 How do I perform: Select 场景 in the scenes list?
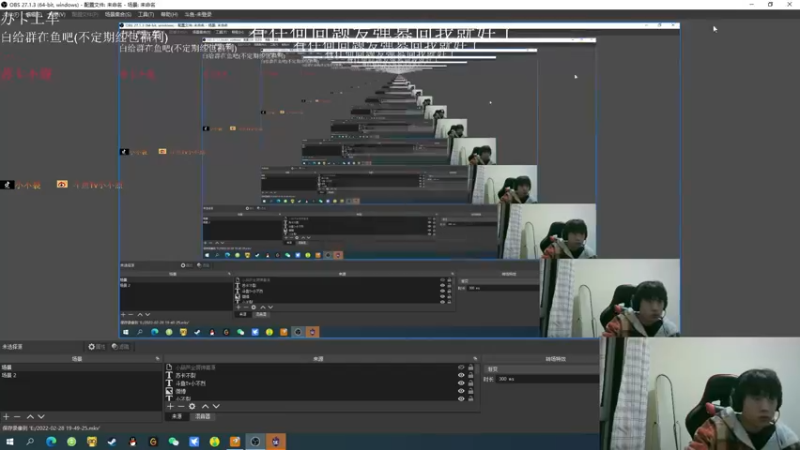point(81,367)
